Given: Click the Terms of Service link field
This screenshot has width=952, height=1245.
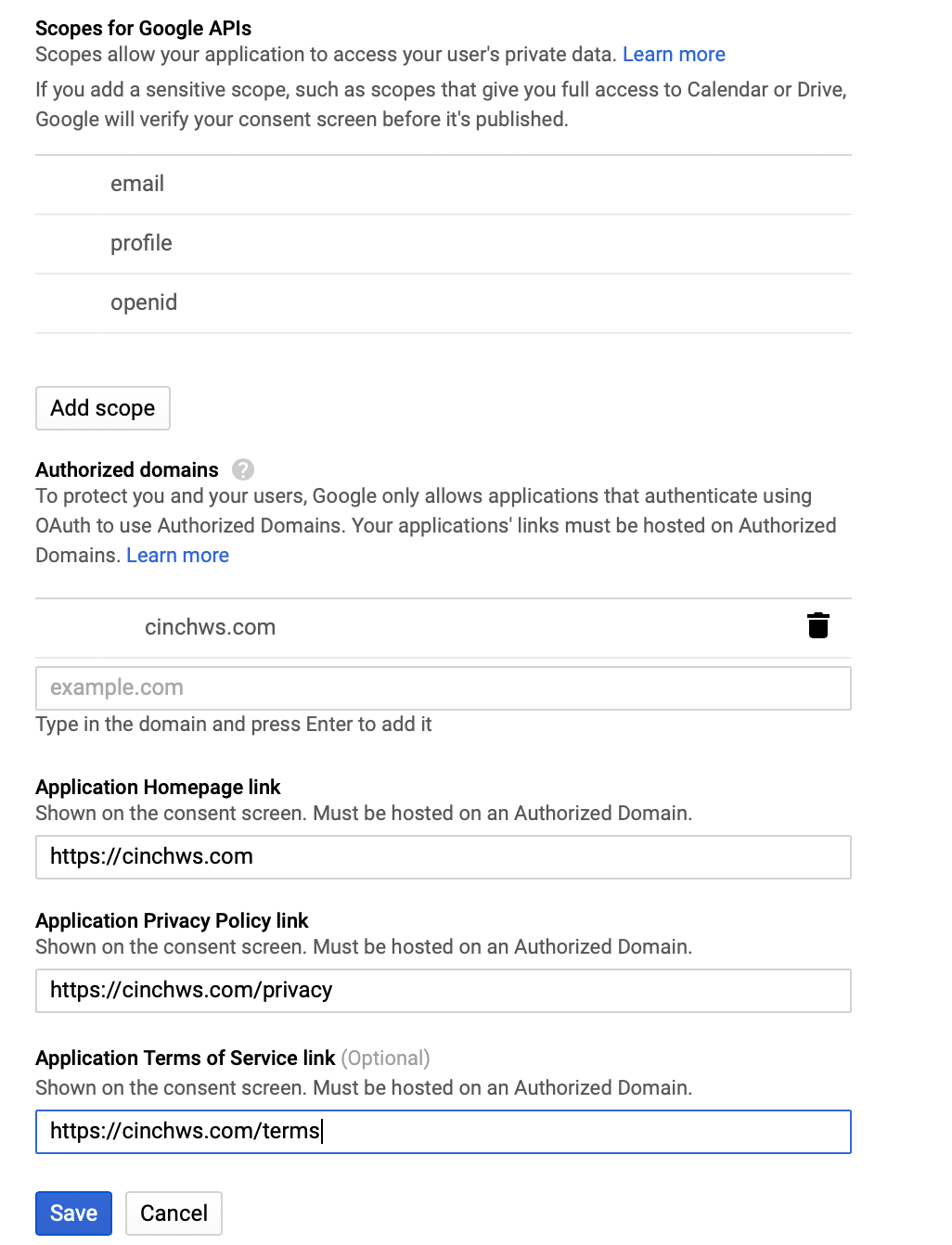Looking at the screenshot, I should 443,1132.
